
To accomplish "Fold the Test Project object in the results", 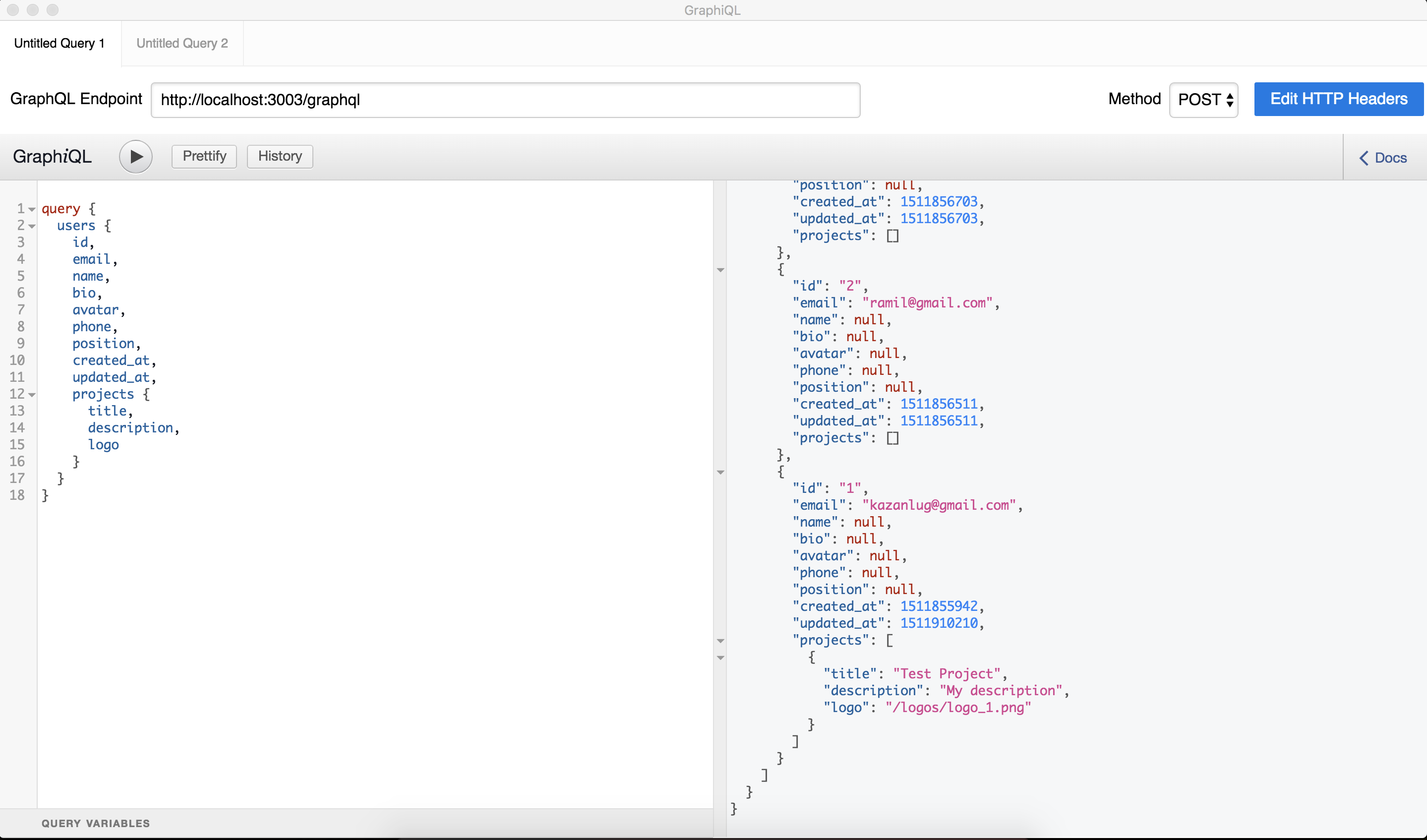I will click(x=720, y=658).
